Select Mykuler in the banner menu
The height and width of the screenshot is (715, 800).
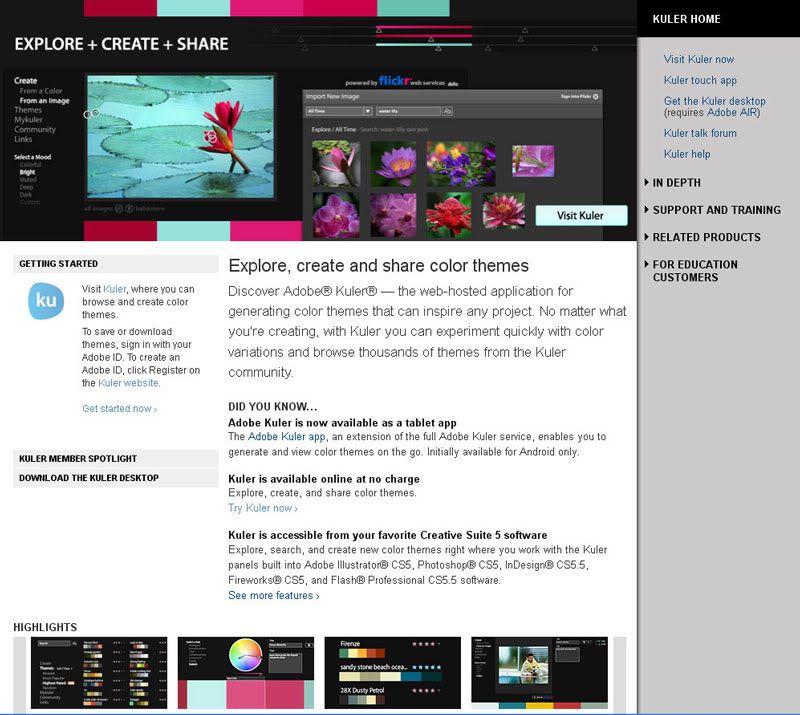pos(29,119)
